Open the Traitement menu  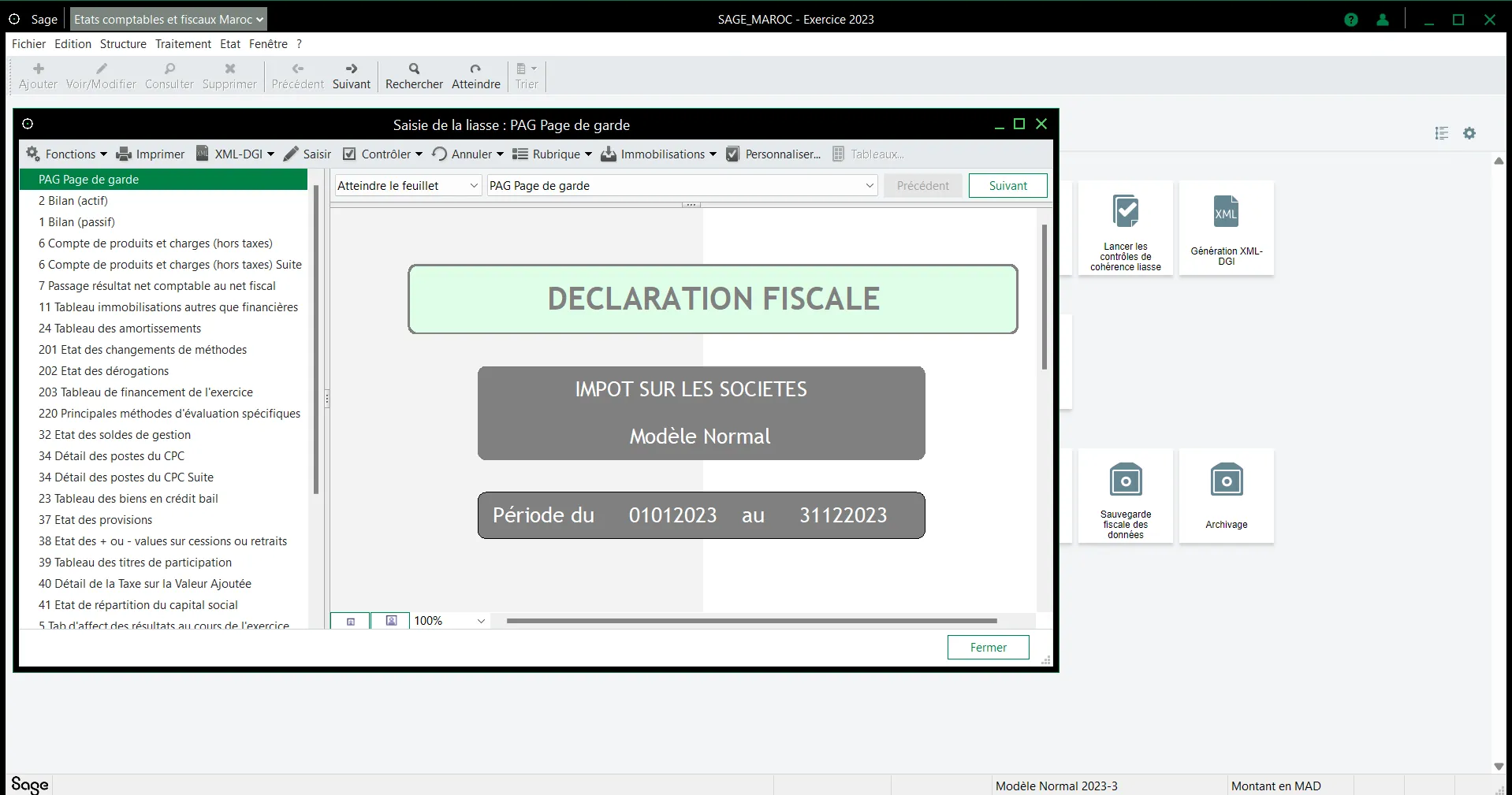(x=183, y=44)
